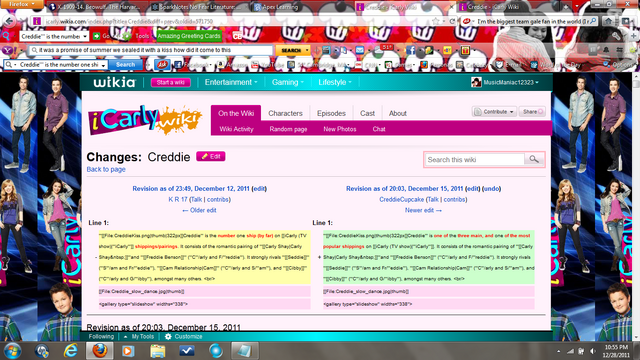
Task: Open Windows Media Player from the taskbar
Action: pyautogui.click(x=128, y=351)
